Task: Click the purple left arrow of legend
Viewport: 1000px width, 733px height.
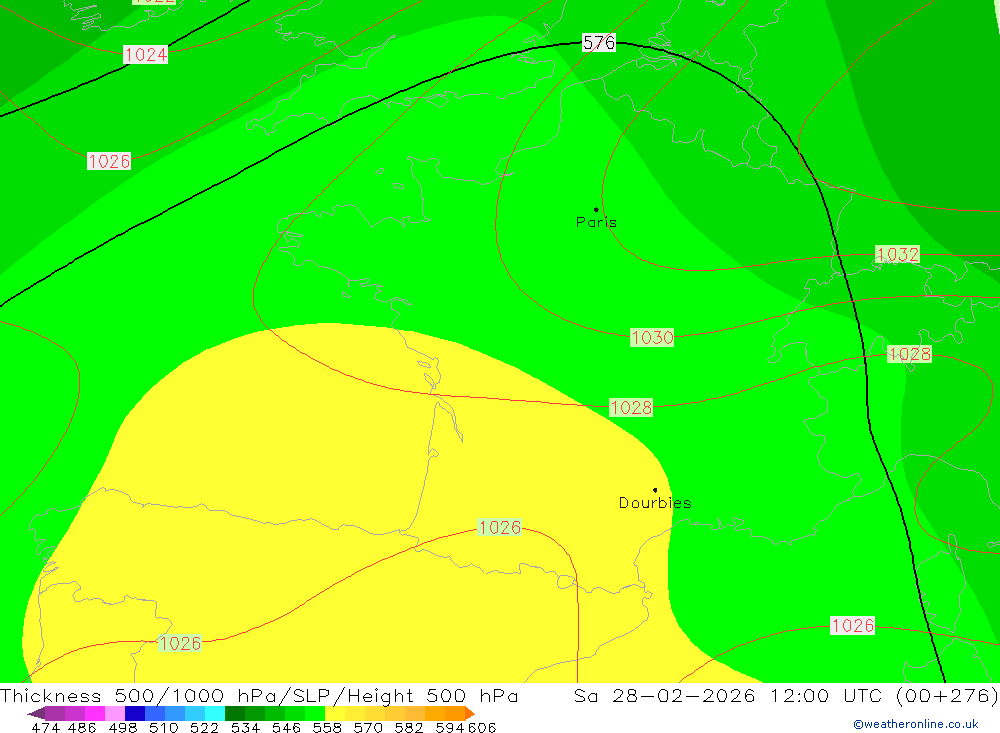Action: point(36,713)
